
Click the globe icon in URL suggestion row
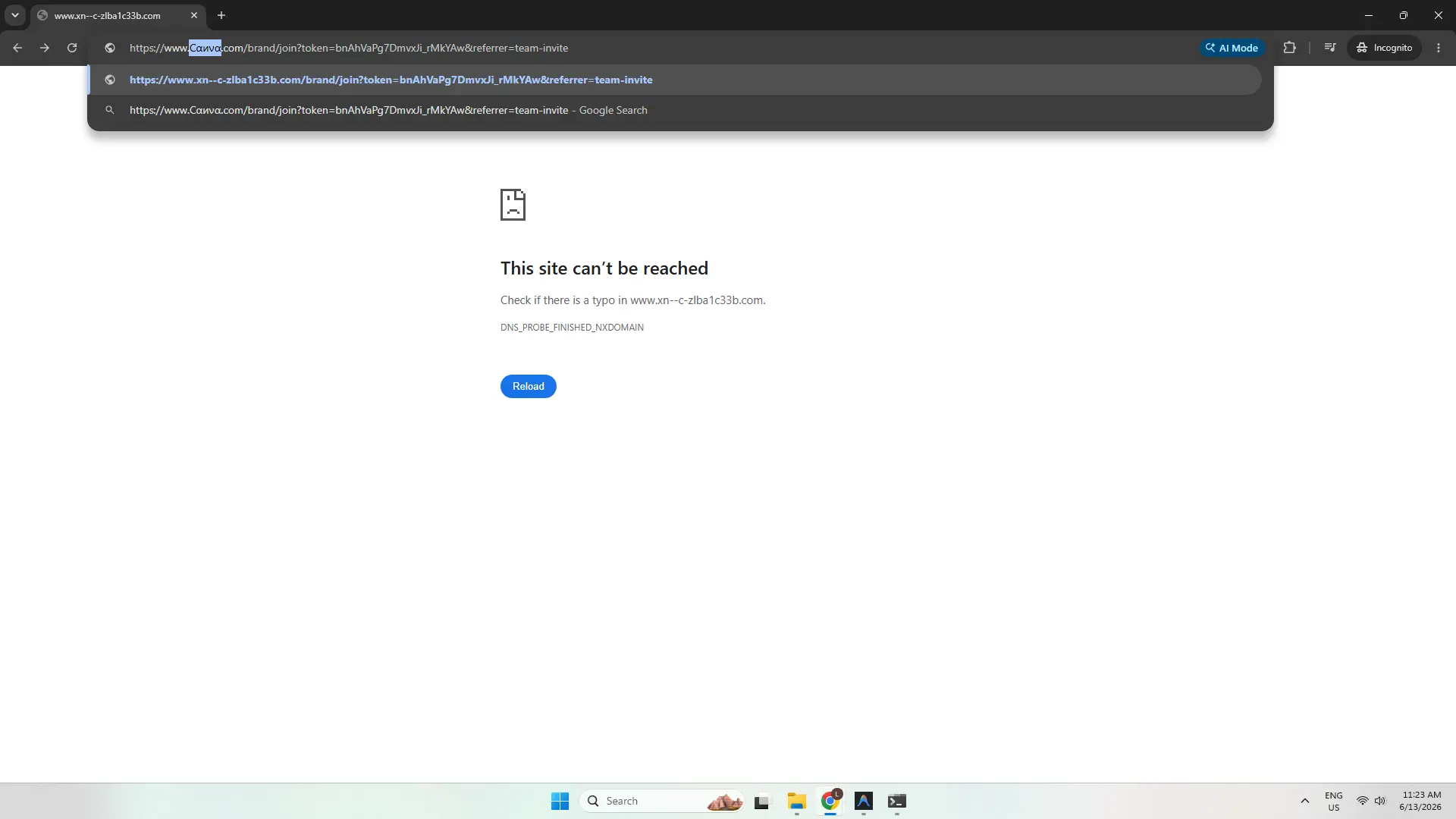pos(110,80)
